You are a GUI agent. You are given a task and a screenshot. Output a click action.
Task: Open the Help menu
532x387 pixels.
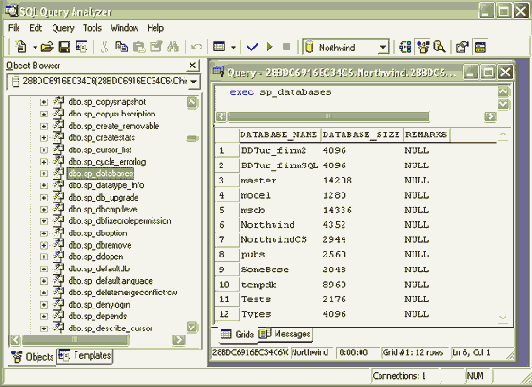pyautogui.click(x=155, y=28)
